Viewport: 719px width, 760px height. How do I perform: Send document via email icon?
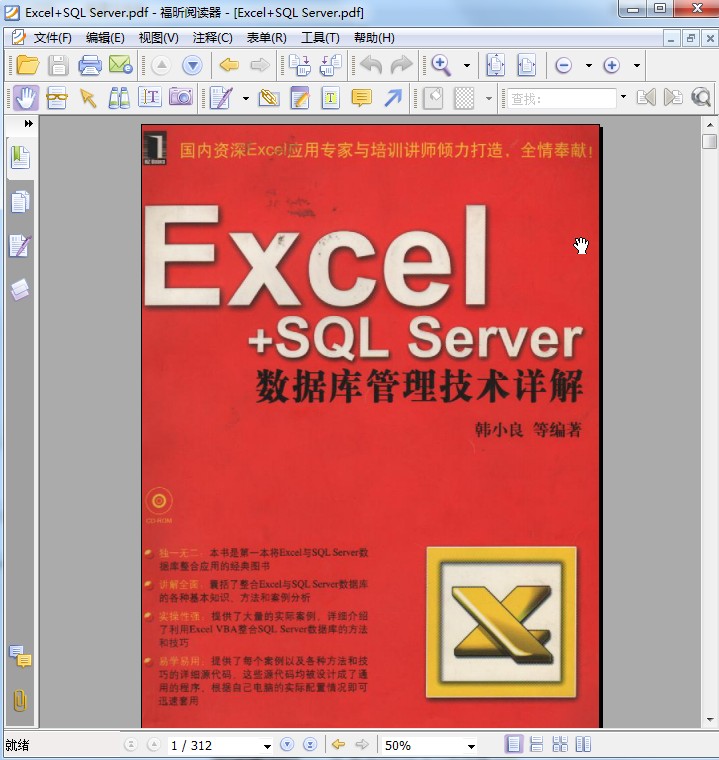click(x=121, y=65)
